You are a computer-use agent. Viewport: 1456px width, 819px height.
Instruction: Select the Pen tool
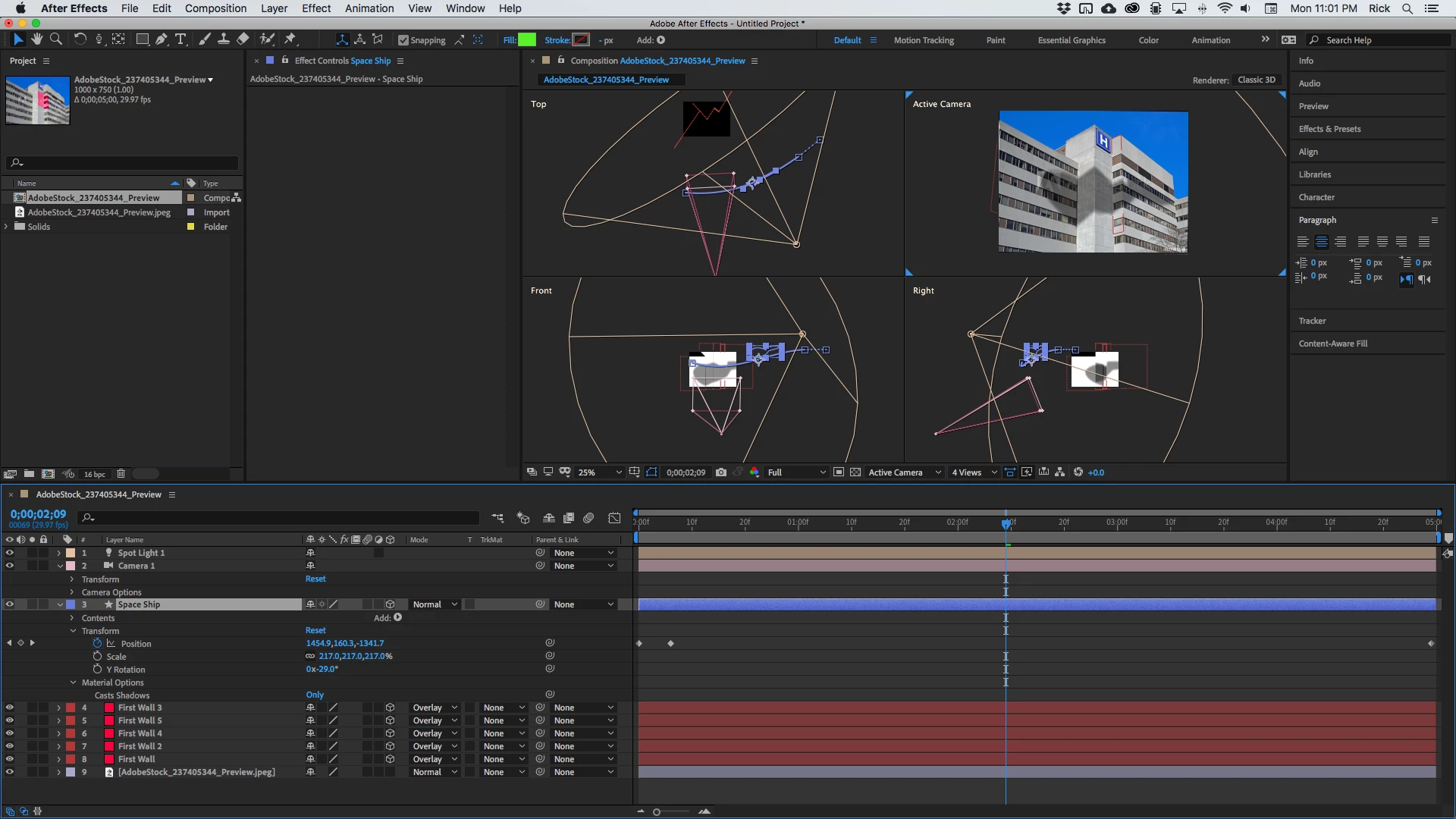pos(162,39)
